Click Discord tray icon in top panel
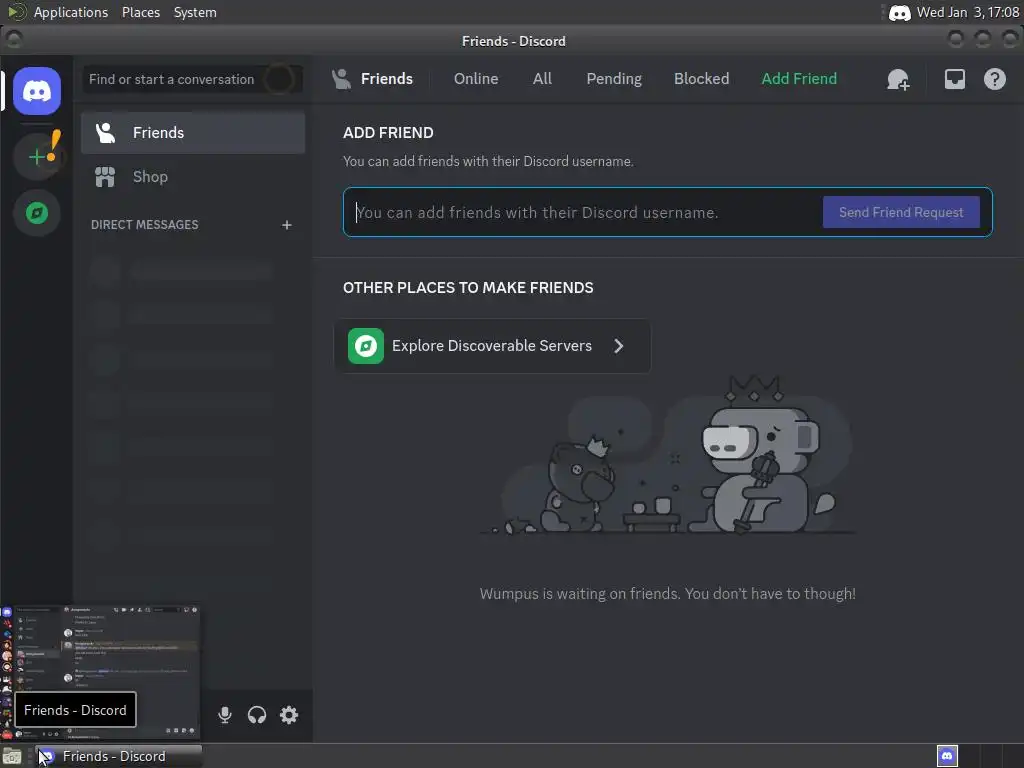Screen dimensions: 1024x768 point(899,12)
